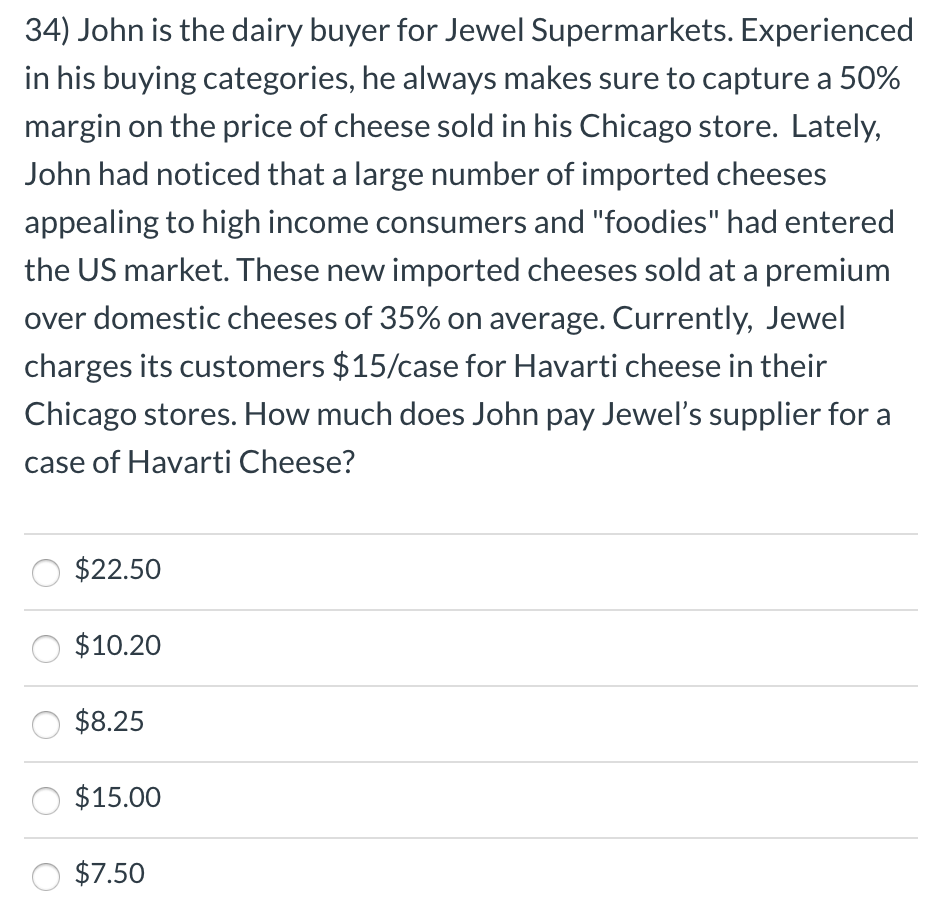Click the $15.00 answer label text

pos(116,797)
